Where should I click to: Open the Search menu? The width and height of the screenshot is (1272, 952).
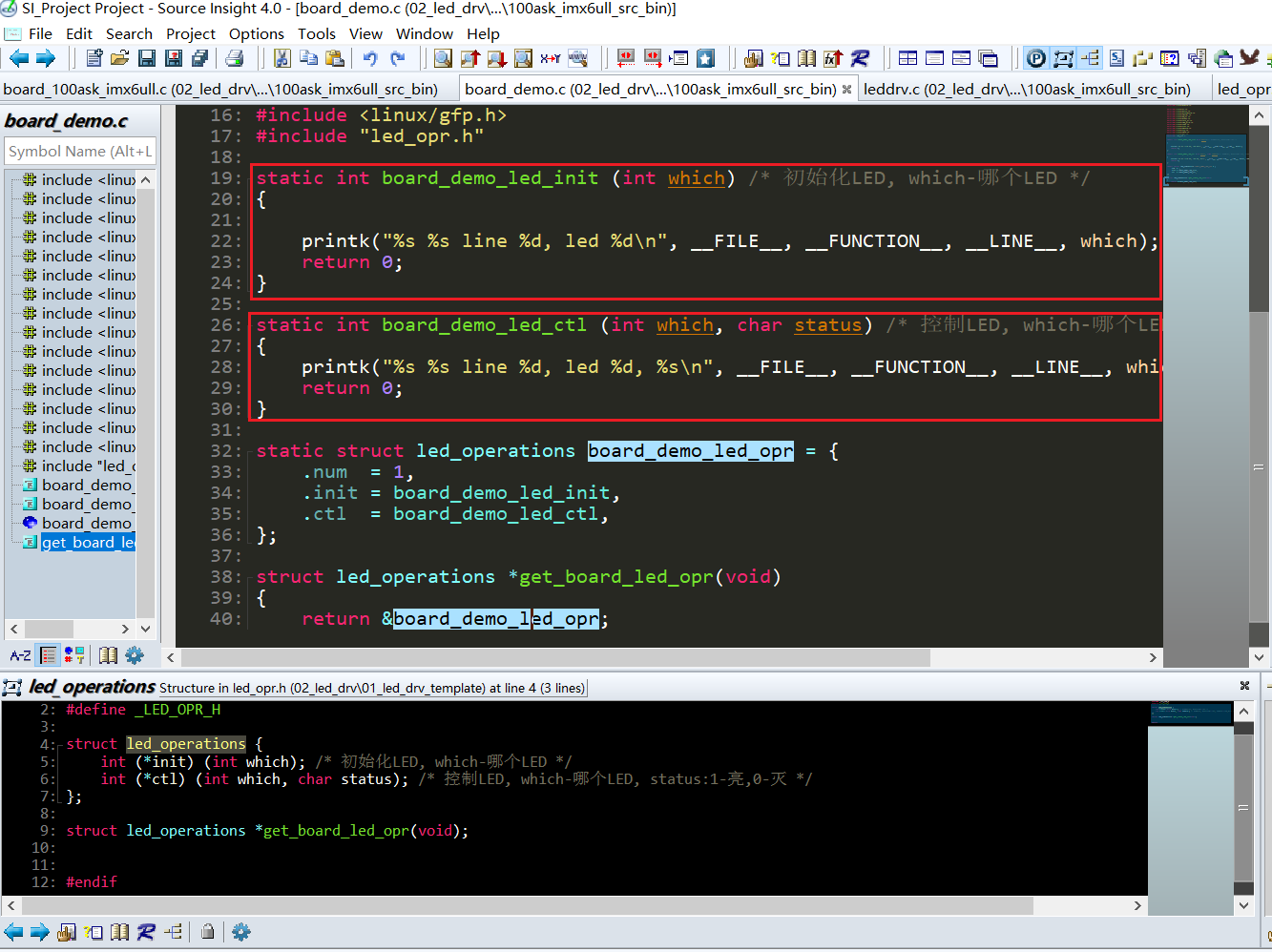(129, 33)
